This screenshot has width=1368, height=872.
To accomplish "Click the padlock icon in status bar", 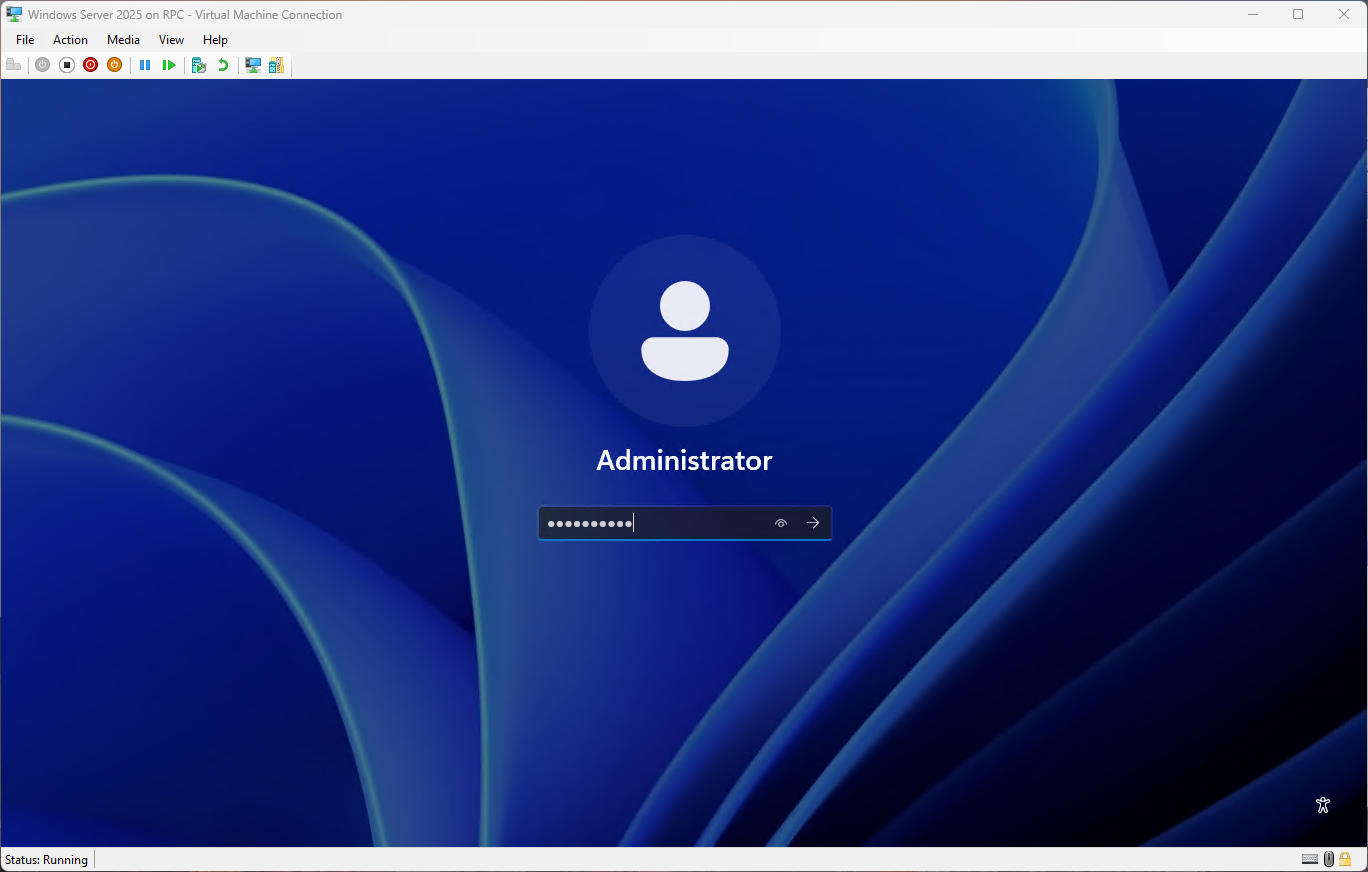I will pyautogui.click(x=1346, y=859).
